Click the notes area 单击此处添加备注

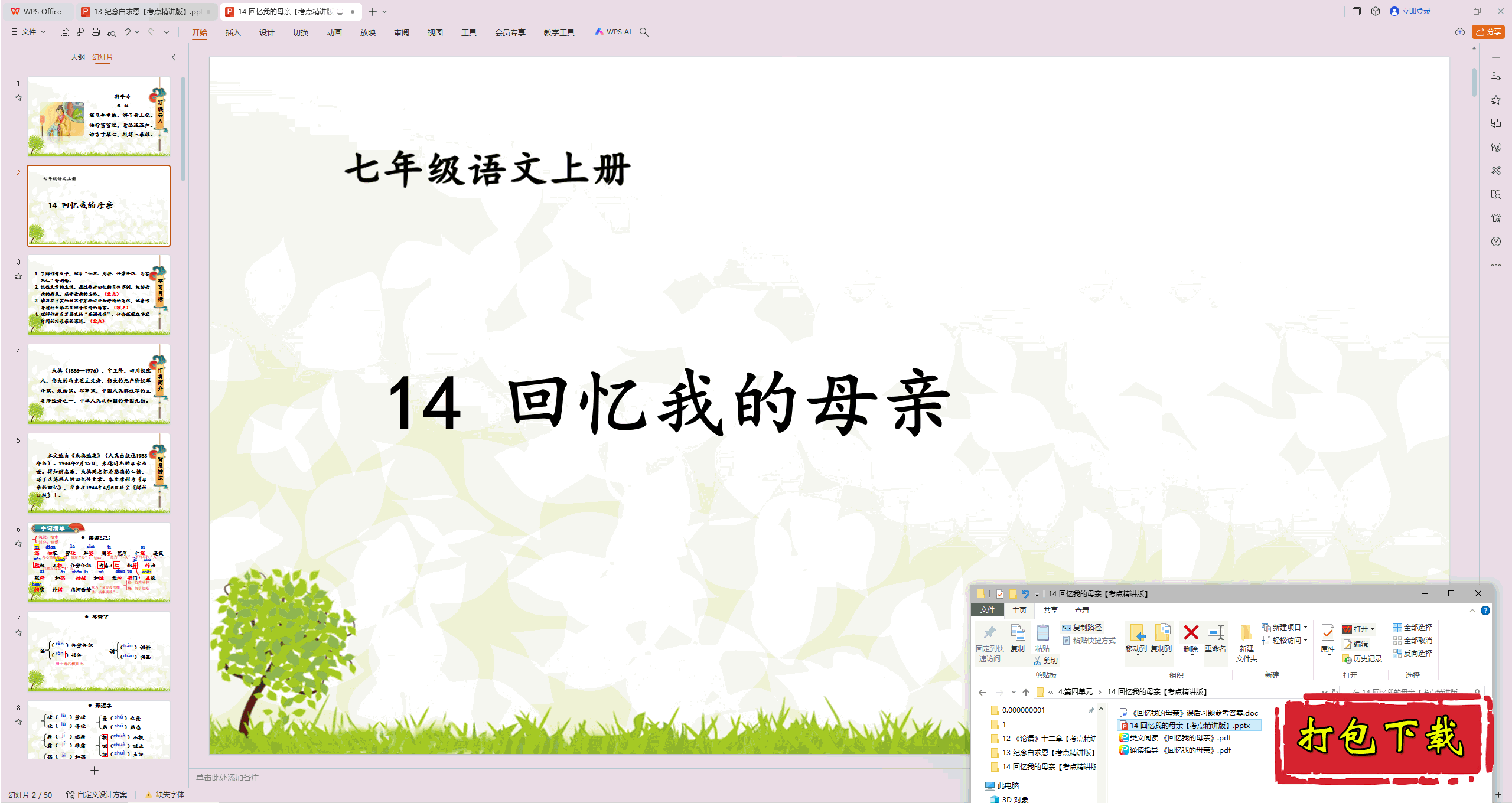[227, 778]
